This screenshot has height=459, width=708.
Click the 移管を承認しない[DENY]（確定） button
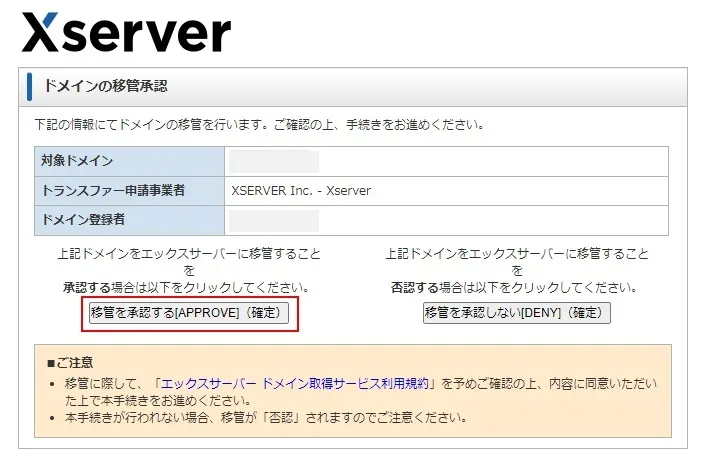517,313
